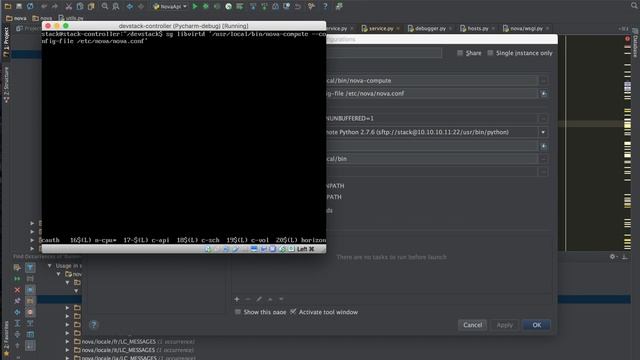
Task: Click the browse button beside the nova-compute script field
Action: coord(543,80)
